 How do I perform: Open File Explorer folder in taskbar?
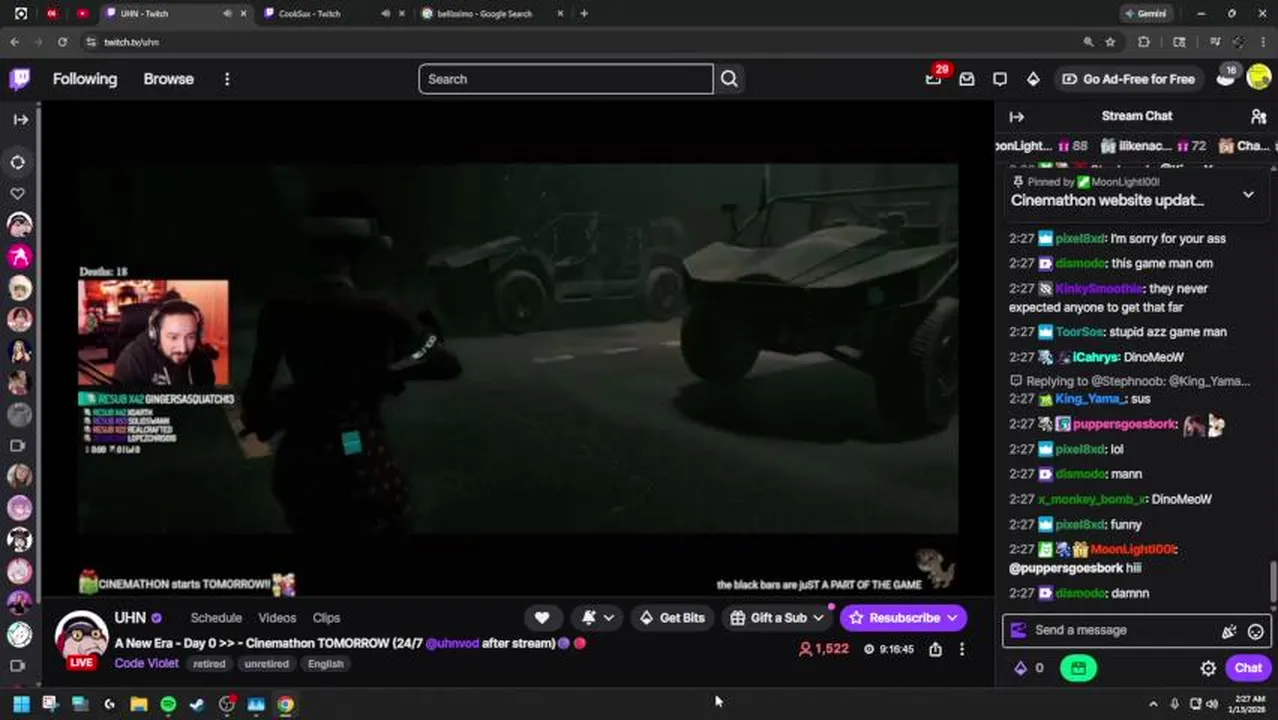139,704
